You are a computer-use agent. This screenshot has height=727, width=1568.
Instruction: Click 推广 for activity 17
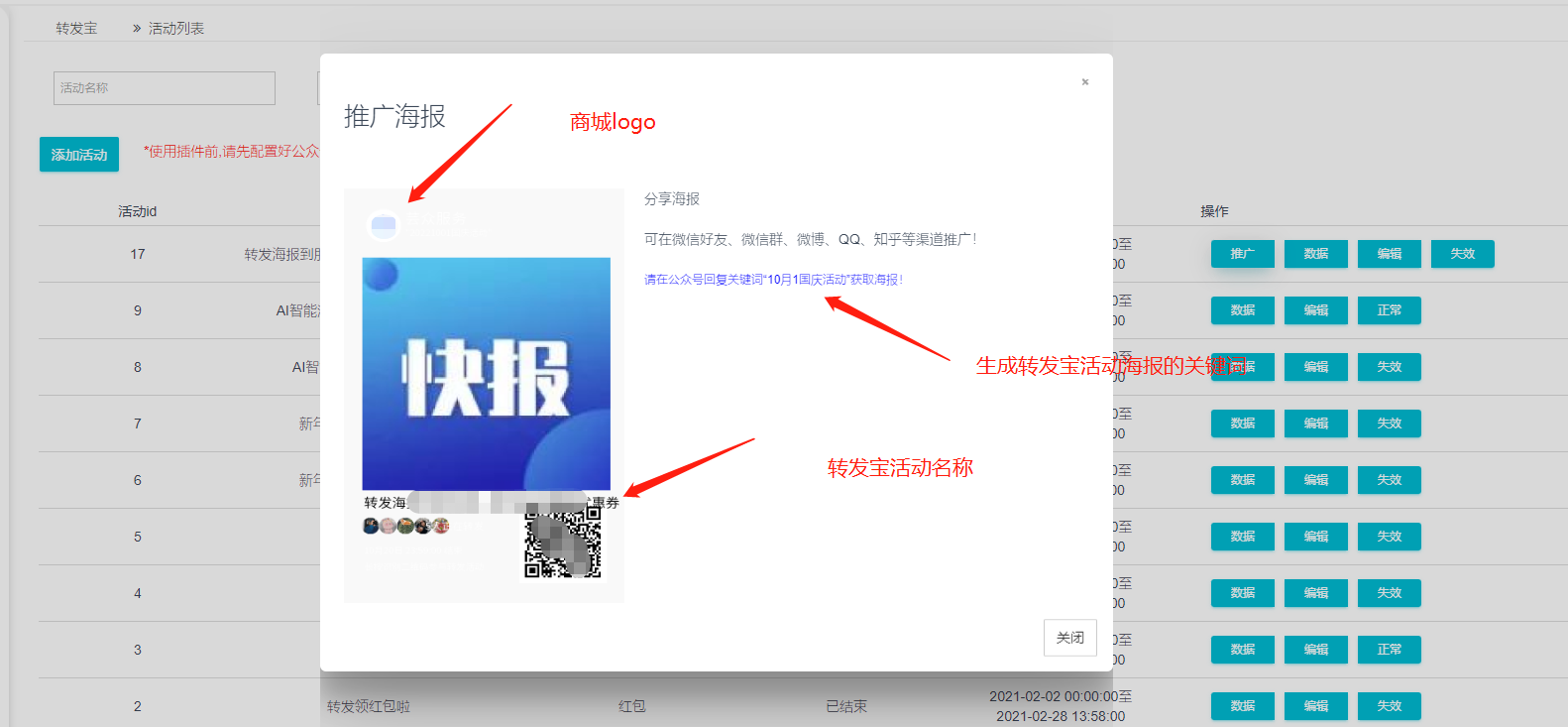tap(1242, 254)
